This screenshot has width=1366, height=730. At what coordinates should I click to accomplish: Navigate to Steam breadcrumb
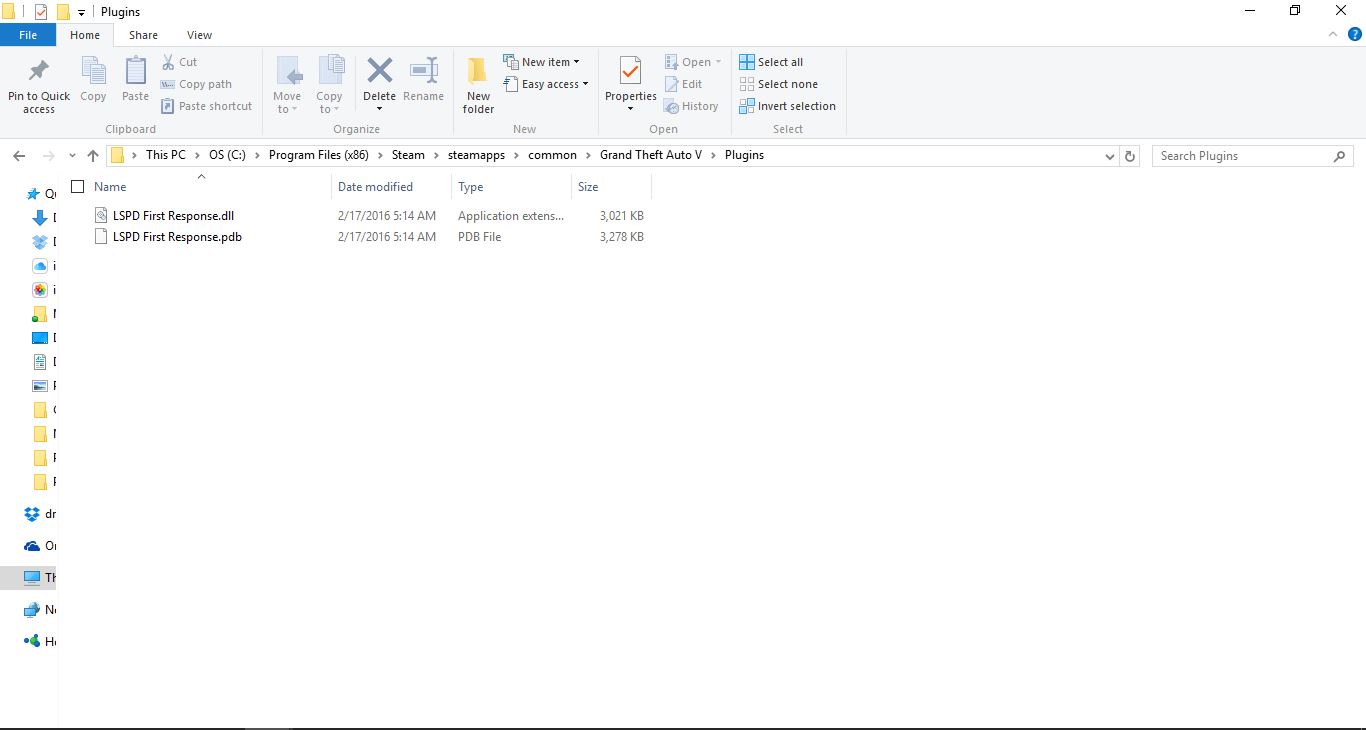click(408, 155)
